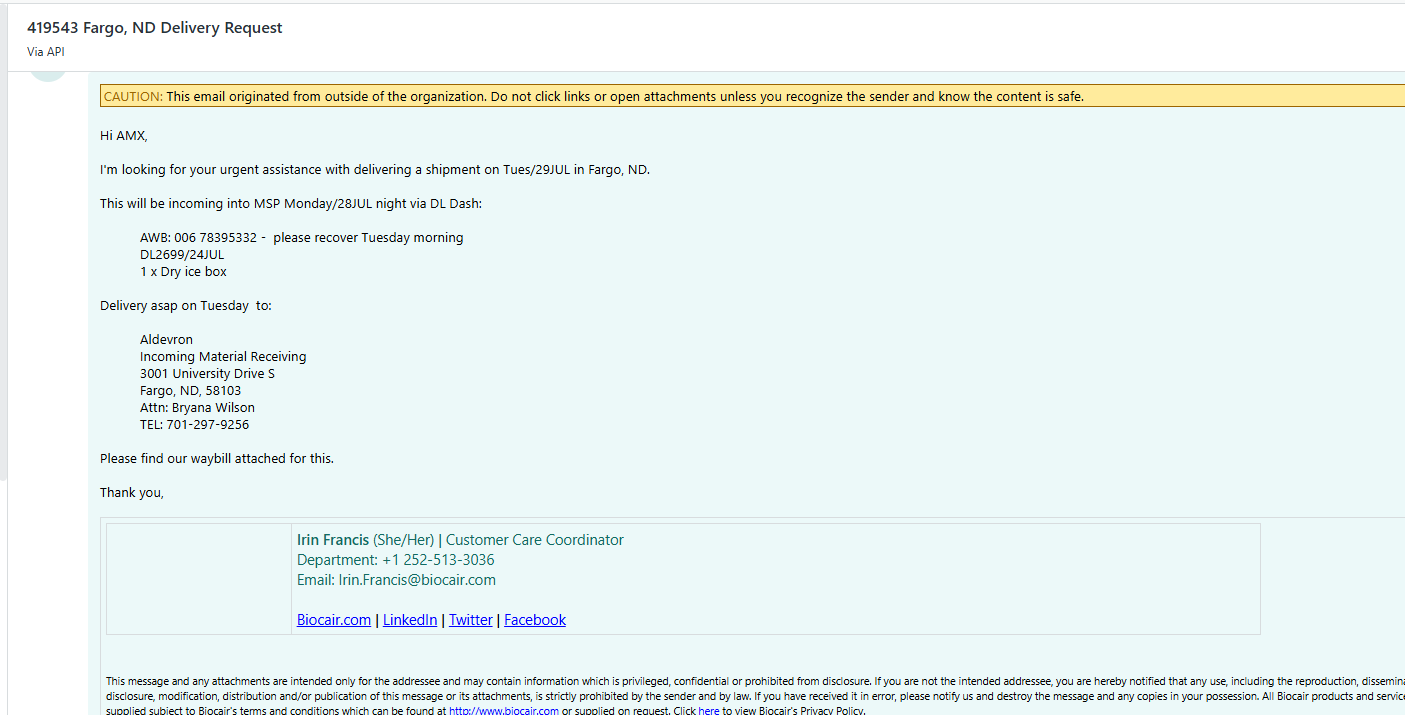The width and height of the screenshot is (1405, 715).
Task: Visit Biocair's LinkedIn page
Action: 410,619
